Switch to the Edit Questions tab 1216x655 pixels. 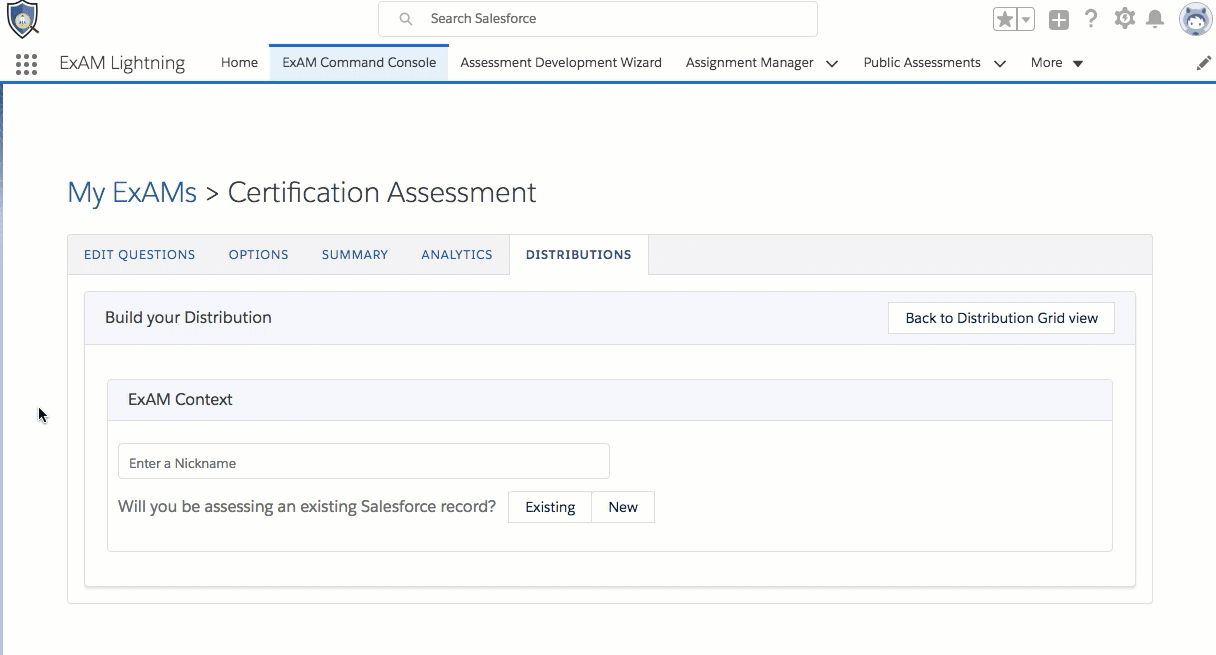pos(140,255)
